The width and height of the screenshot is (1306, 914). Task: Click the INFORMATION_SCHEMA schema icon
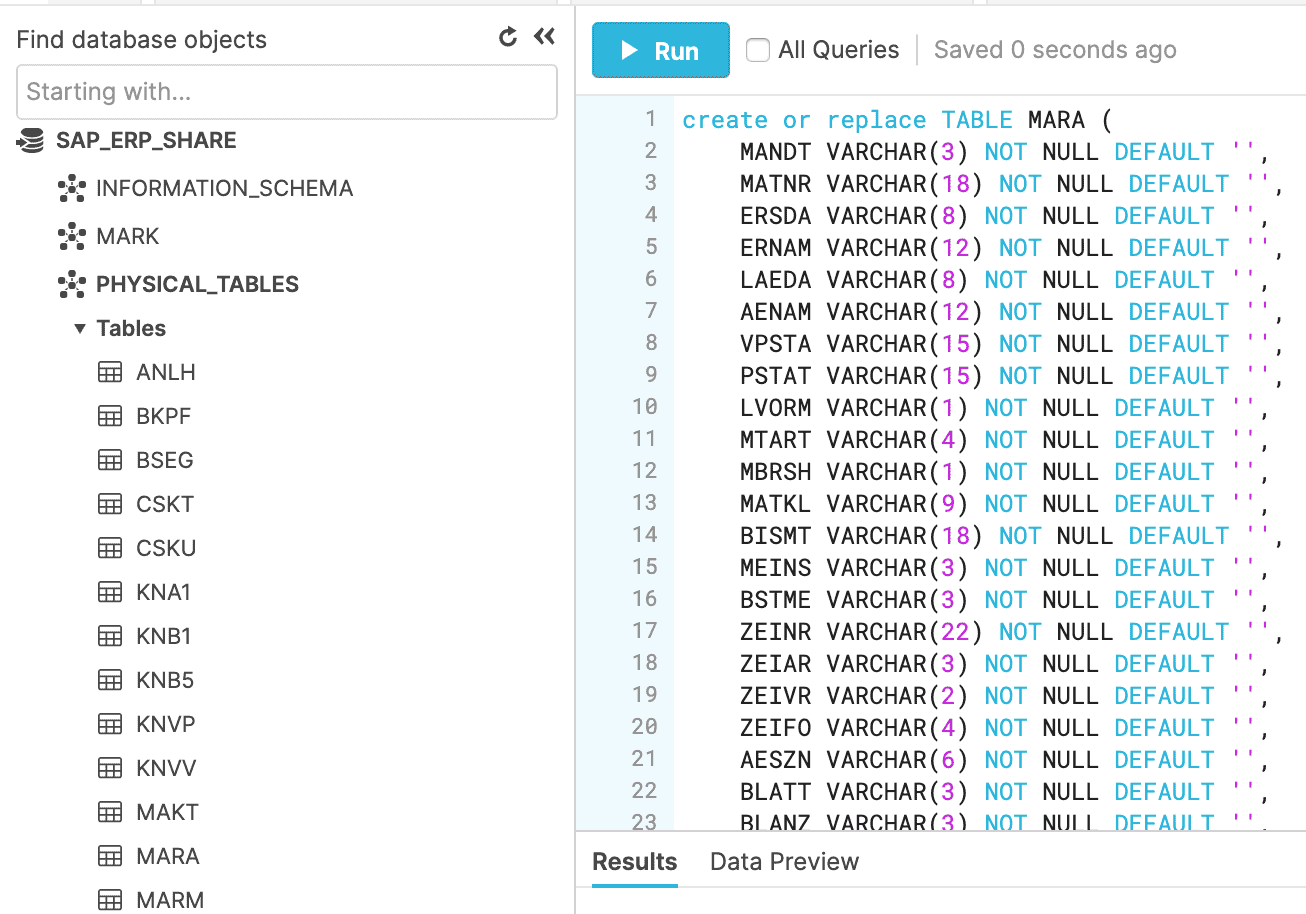click(x=72, y=189)
